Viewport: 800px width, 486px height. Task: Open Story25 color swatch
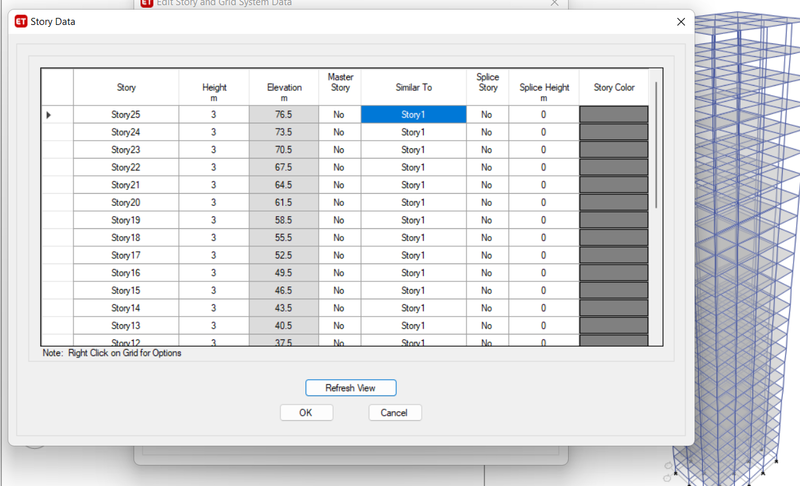tap(614, 115)
